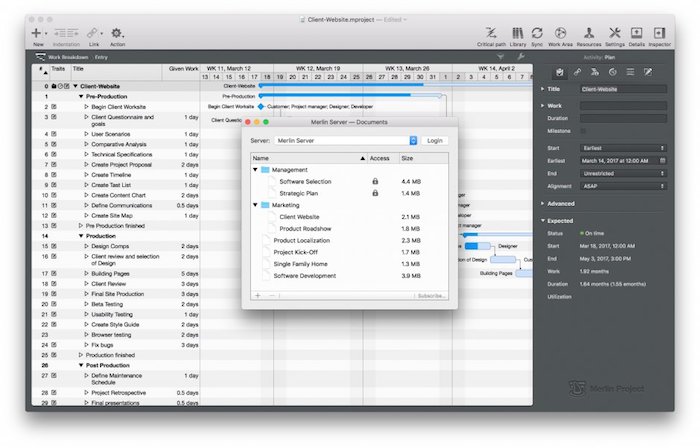Show the Critical path

coord(491,33)
